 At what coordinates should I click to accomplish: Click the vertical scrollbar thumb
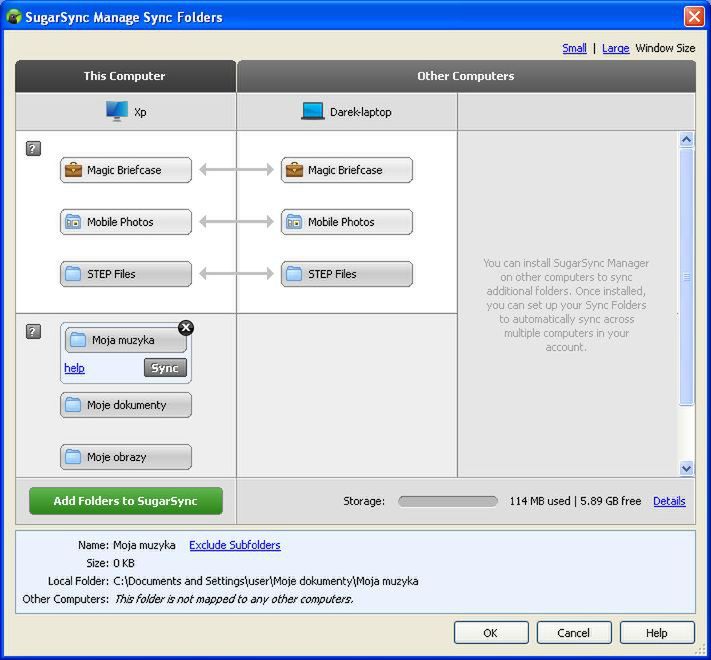pyautogui.click(x=687, y=277)
